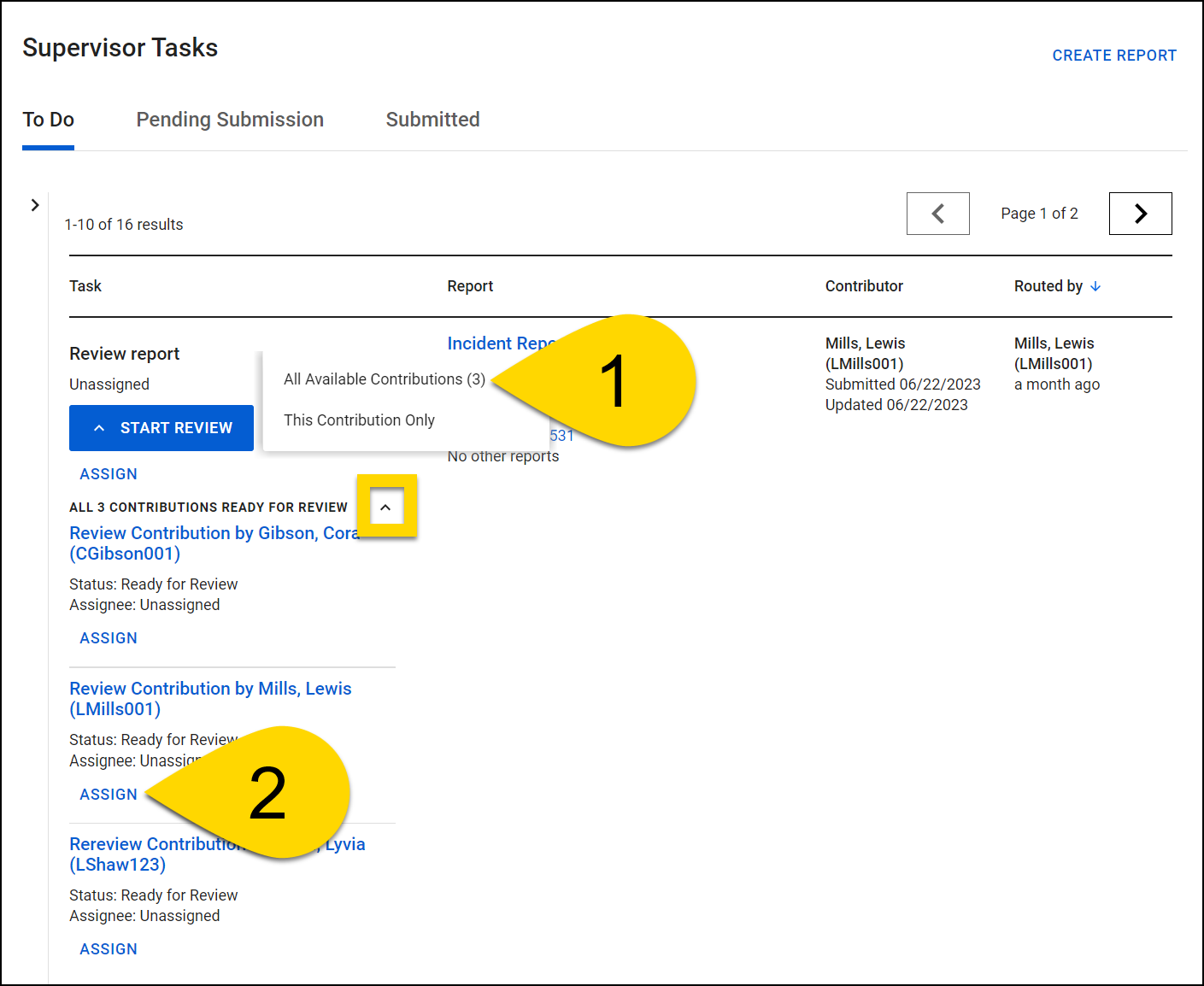Click CREATE REPORT in the top right
This screenshot has height=986, width=1204.
(x=1114, y=55)
